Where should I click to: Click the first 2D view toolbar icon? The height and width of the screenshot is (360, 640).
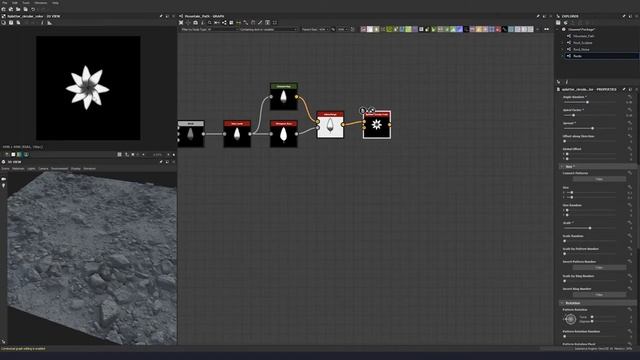pos(4,23)
